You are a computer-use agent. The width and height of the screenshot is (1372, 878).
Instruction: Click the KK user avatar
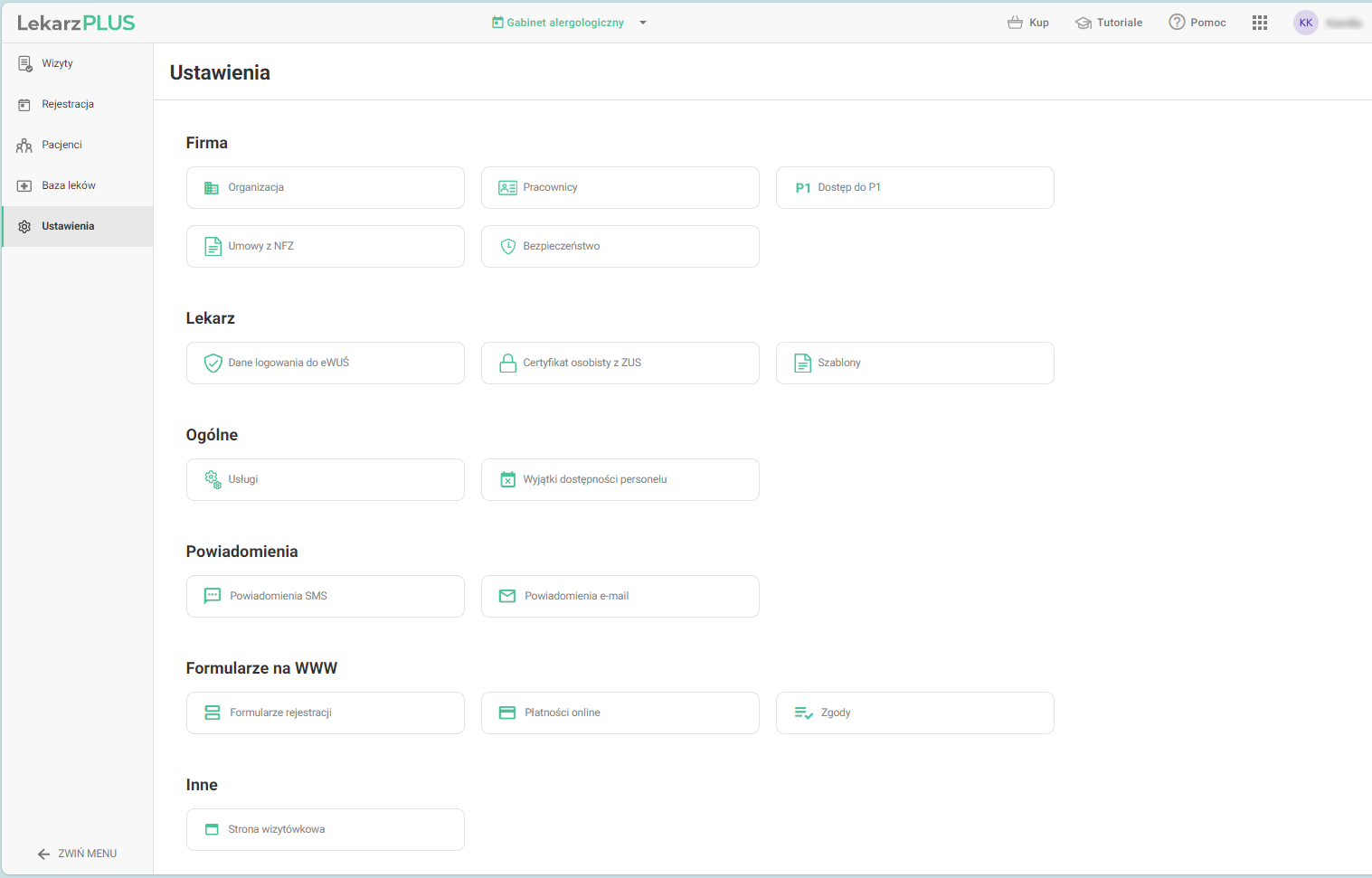(x=1305, y=23)
